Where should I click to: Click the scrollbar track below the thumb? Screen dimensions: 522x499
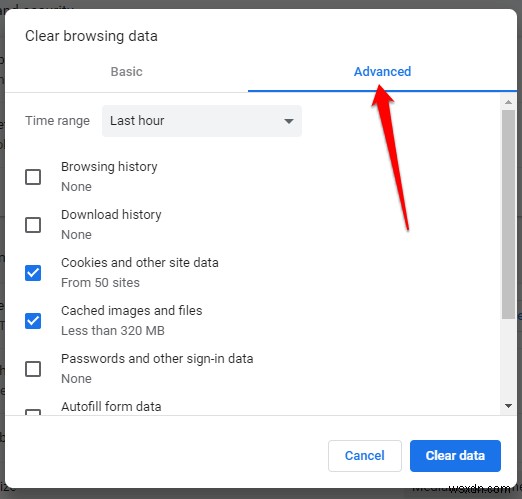coord(508,360)
